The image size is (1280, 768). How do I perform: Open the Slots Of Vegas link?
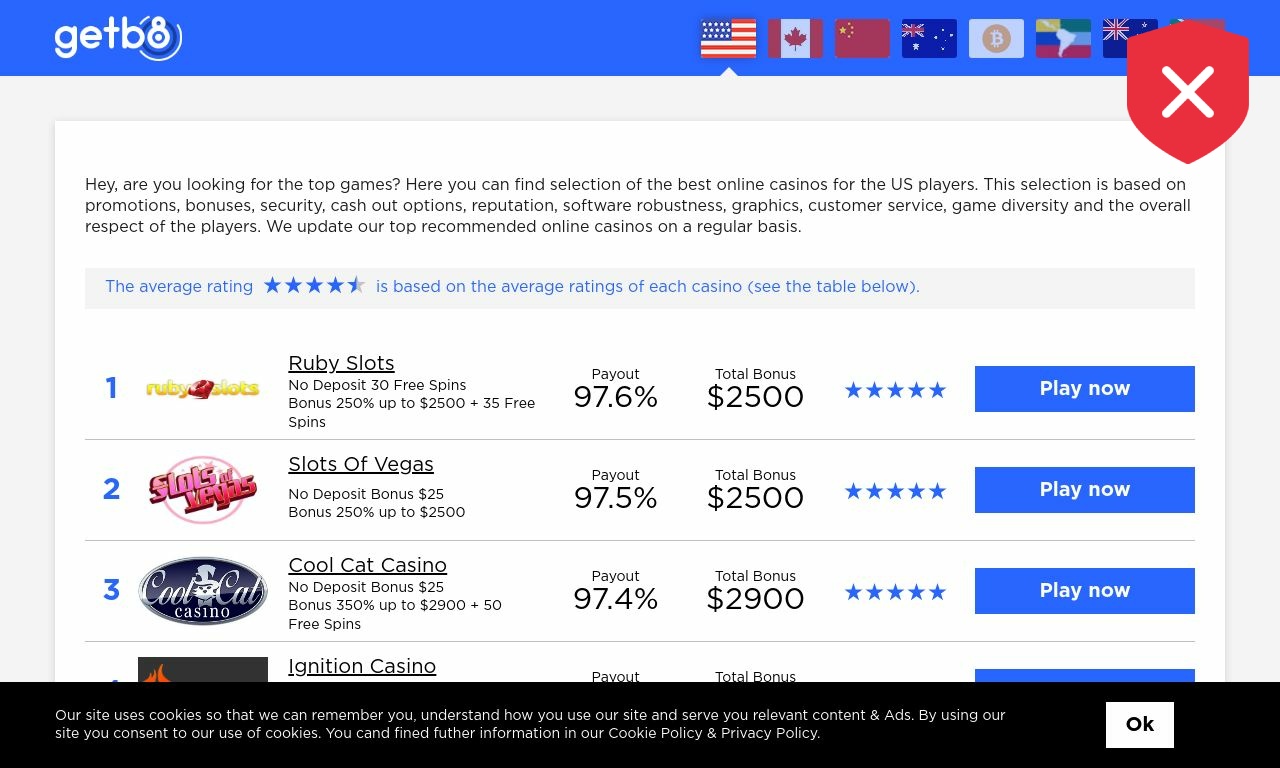tap(361, 464)
